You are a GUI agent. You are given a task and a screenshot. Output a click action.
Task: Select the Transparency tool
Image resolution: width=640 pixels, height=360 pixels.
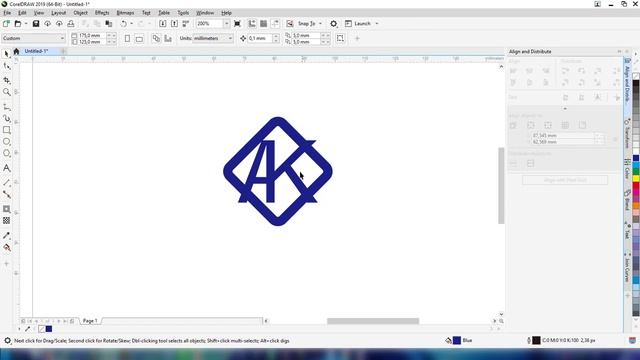(7, 220)
